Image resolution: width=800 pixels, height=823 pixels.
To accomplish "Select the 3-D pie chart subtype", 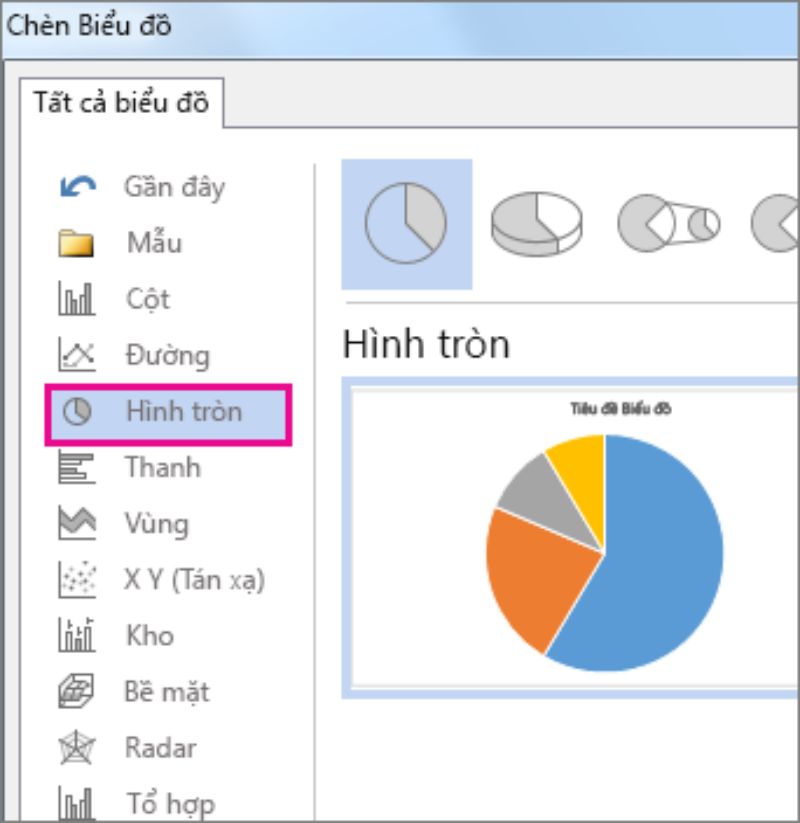I will (x=536, y=224).
